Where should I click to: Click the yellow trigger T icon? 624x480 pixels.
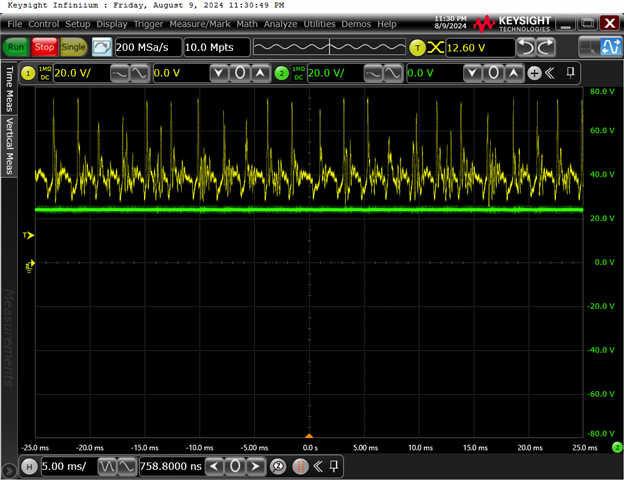(417, 48)
